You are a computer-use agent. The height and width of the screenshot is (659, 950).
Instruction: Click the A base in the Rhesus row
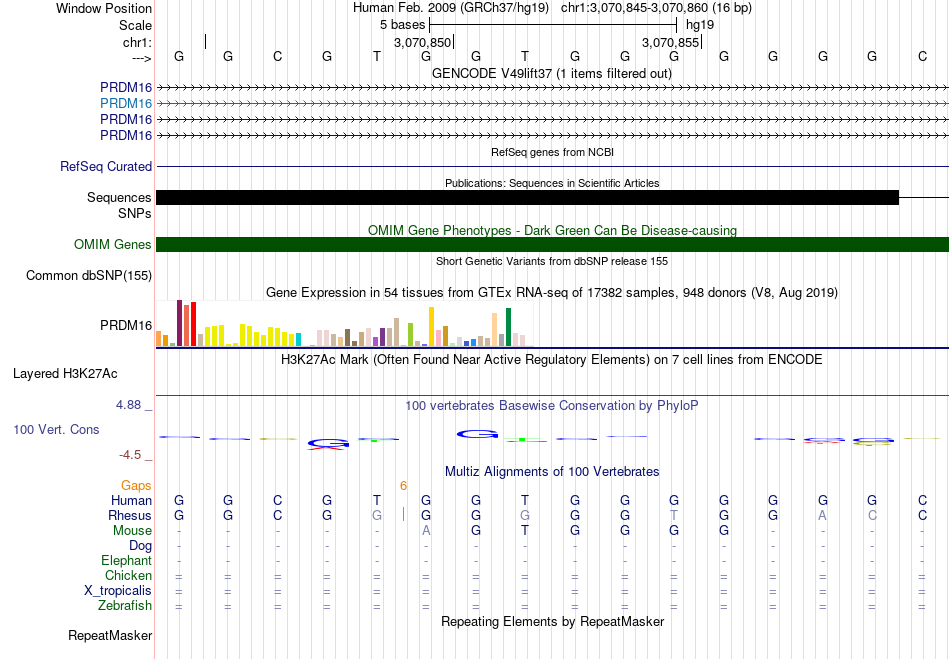click(822, 516)
